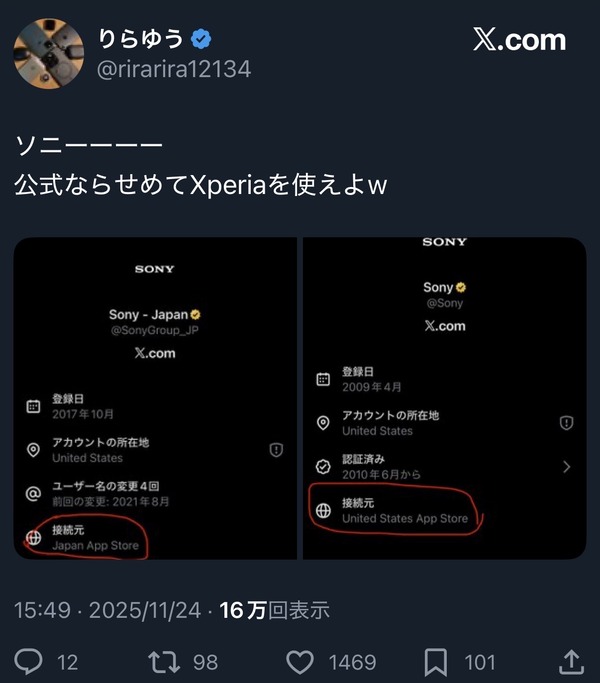Click the X.com logo at top right
600x683 pixels.
click(x=519, y=40)
